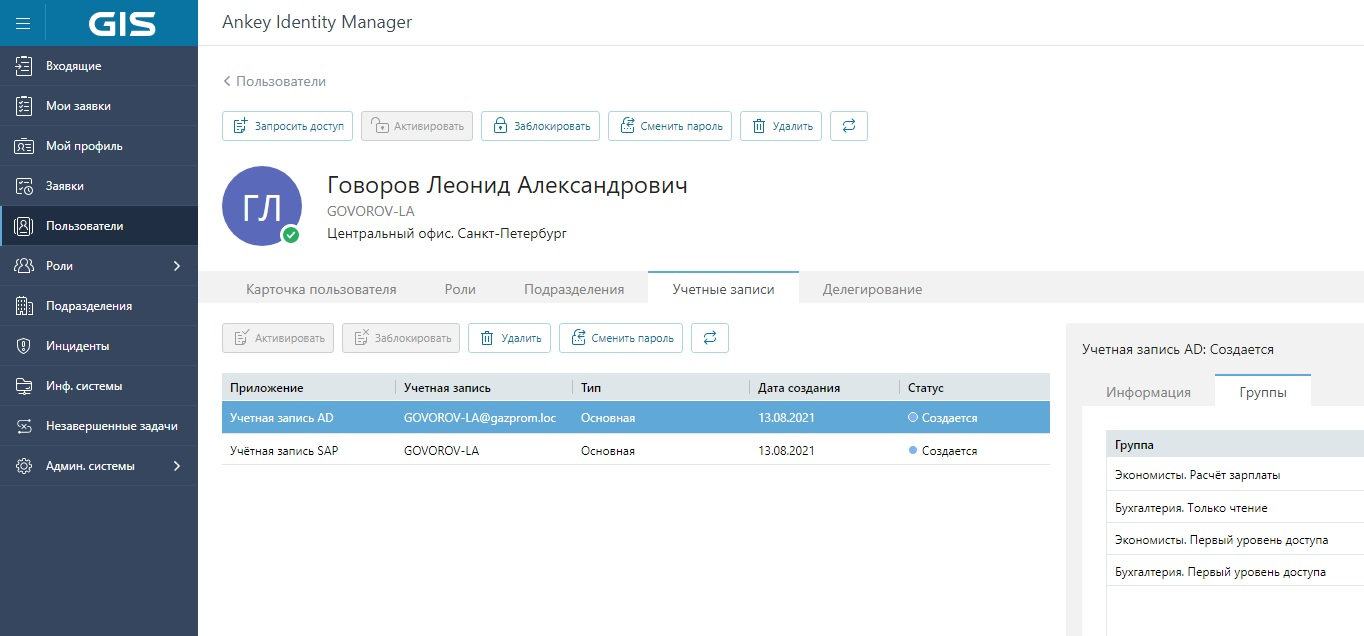
Task: Select Экономисты. Расчёт зарплаты group
Action: coord(1235,475)
